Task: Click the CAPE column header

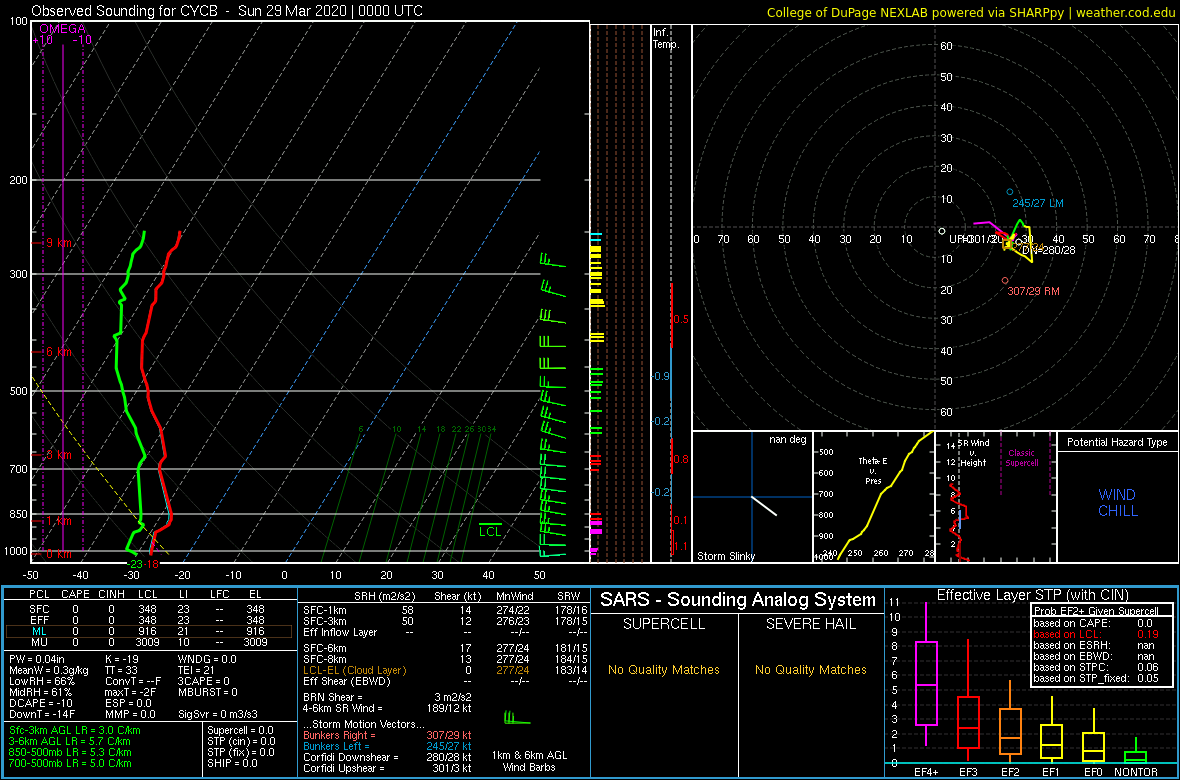Action: point(75,593)
